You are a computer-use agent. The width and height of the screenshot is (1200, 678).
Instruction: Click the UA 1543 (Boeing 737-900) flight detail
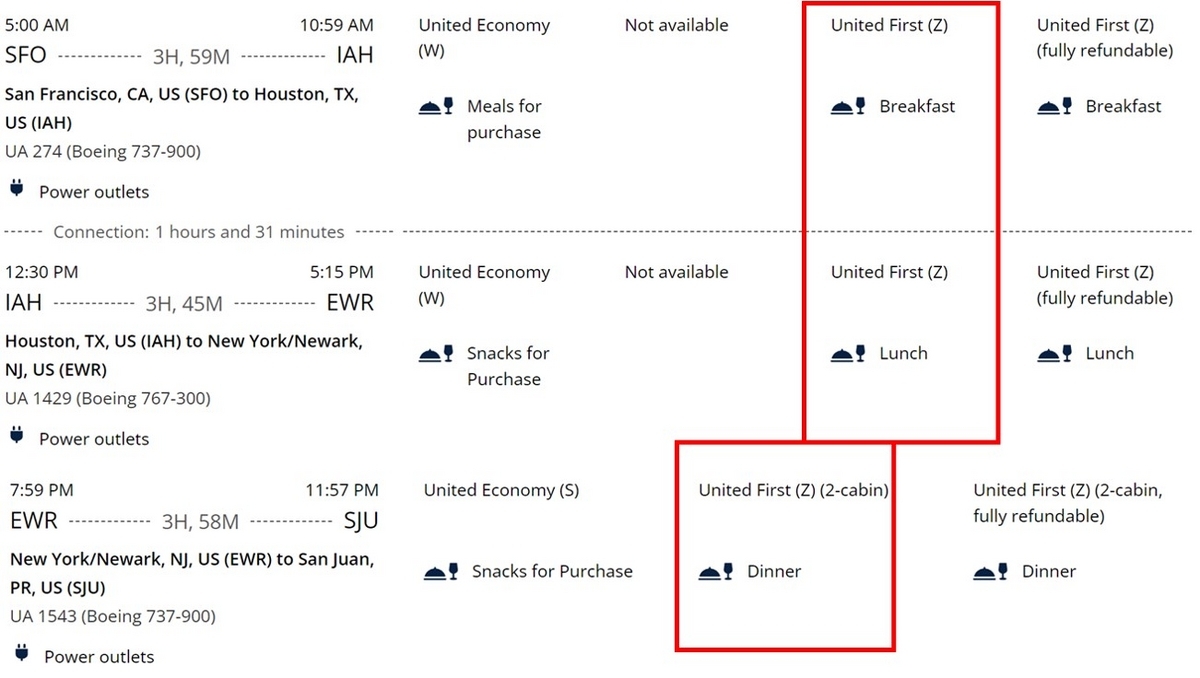point(113,616)
